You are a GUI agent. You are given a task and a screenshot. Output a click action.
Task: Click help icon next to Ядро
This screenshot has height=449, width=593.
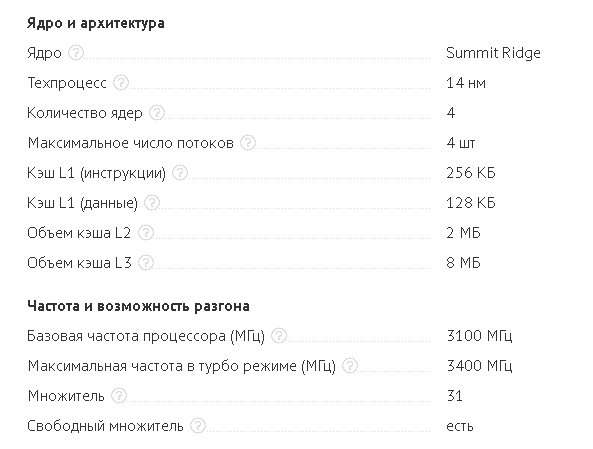point(76,53)
